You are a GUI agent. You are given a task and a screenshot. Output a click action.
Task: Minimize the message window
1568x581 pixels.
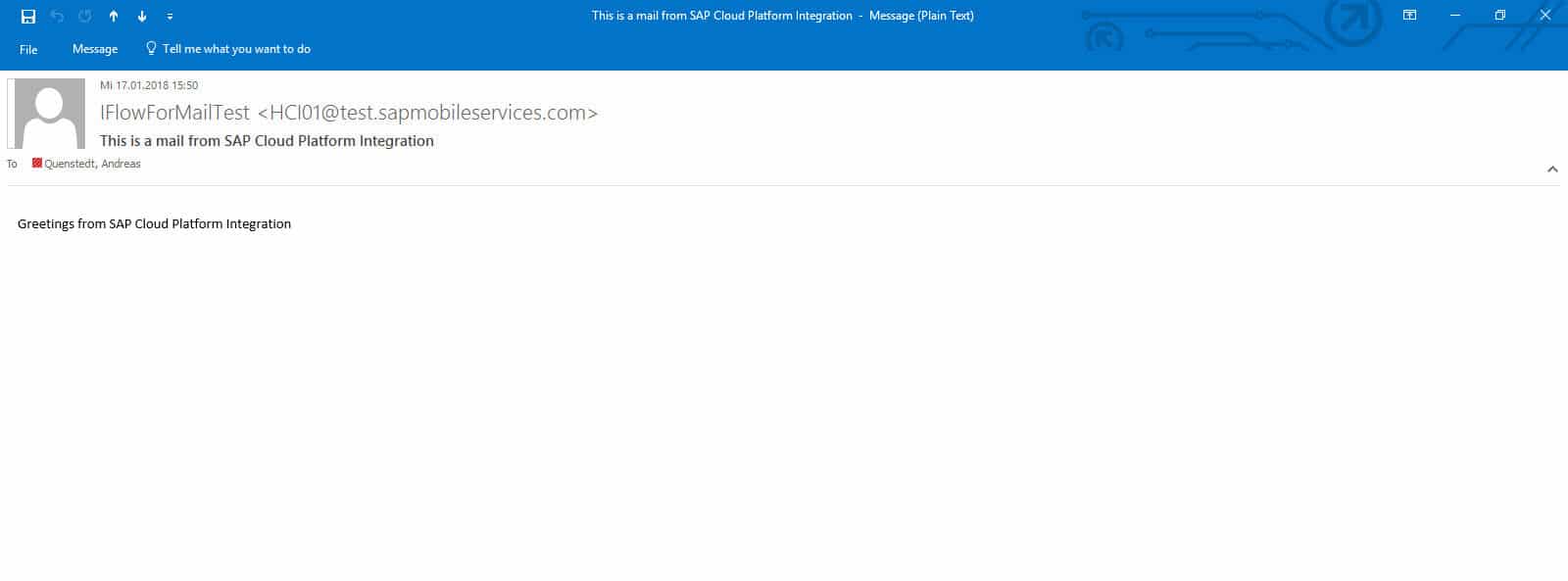click(1455, 16)
